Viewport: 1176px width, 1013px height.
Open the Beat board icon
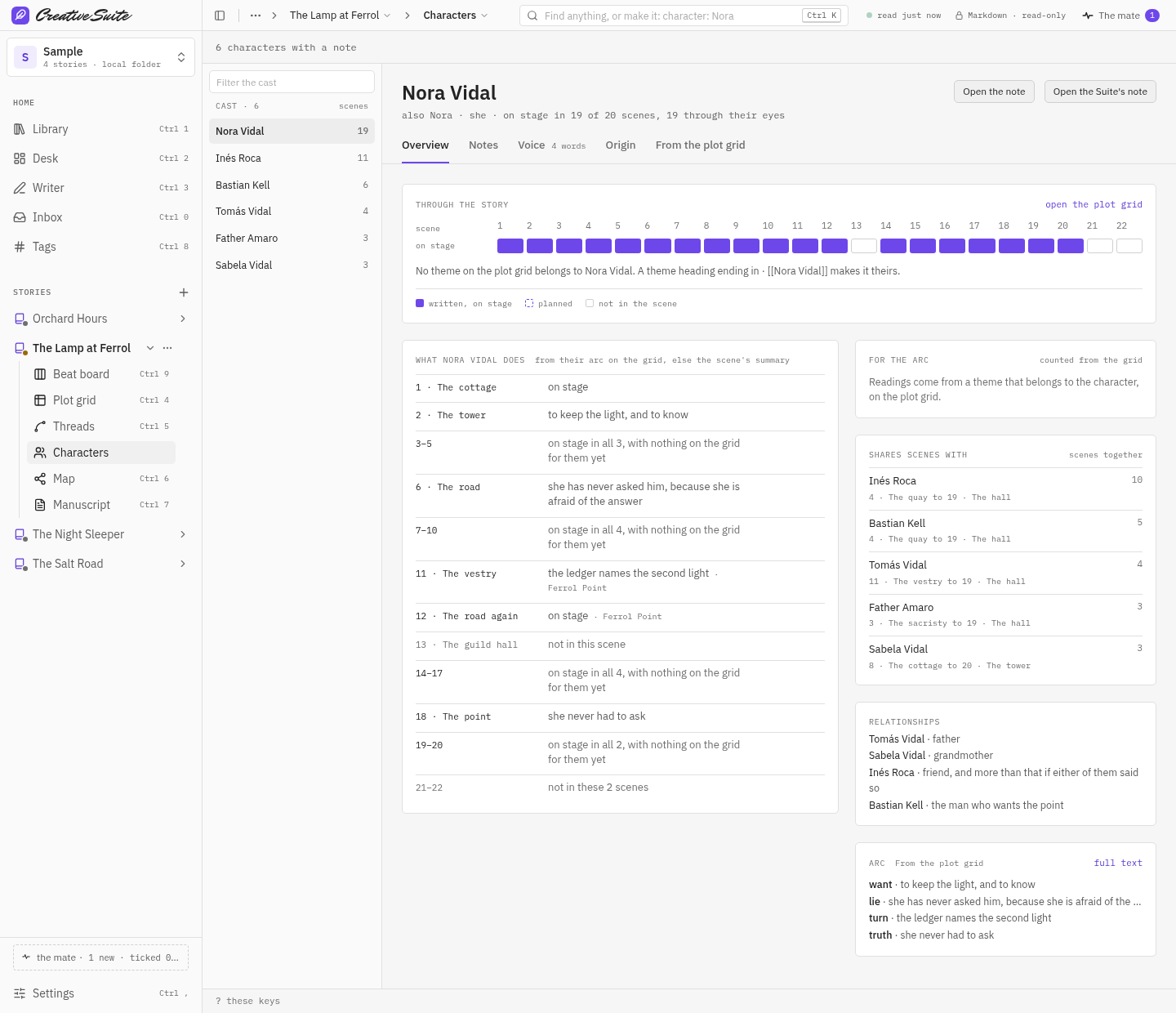tap(40, 374)
